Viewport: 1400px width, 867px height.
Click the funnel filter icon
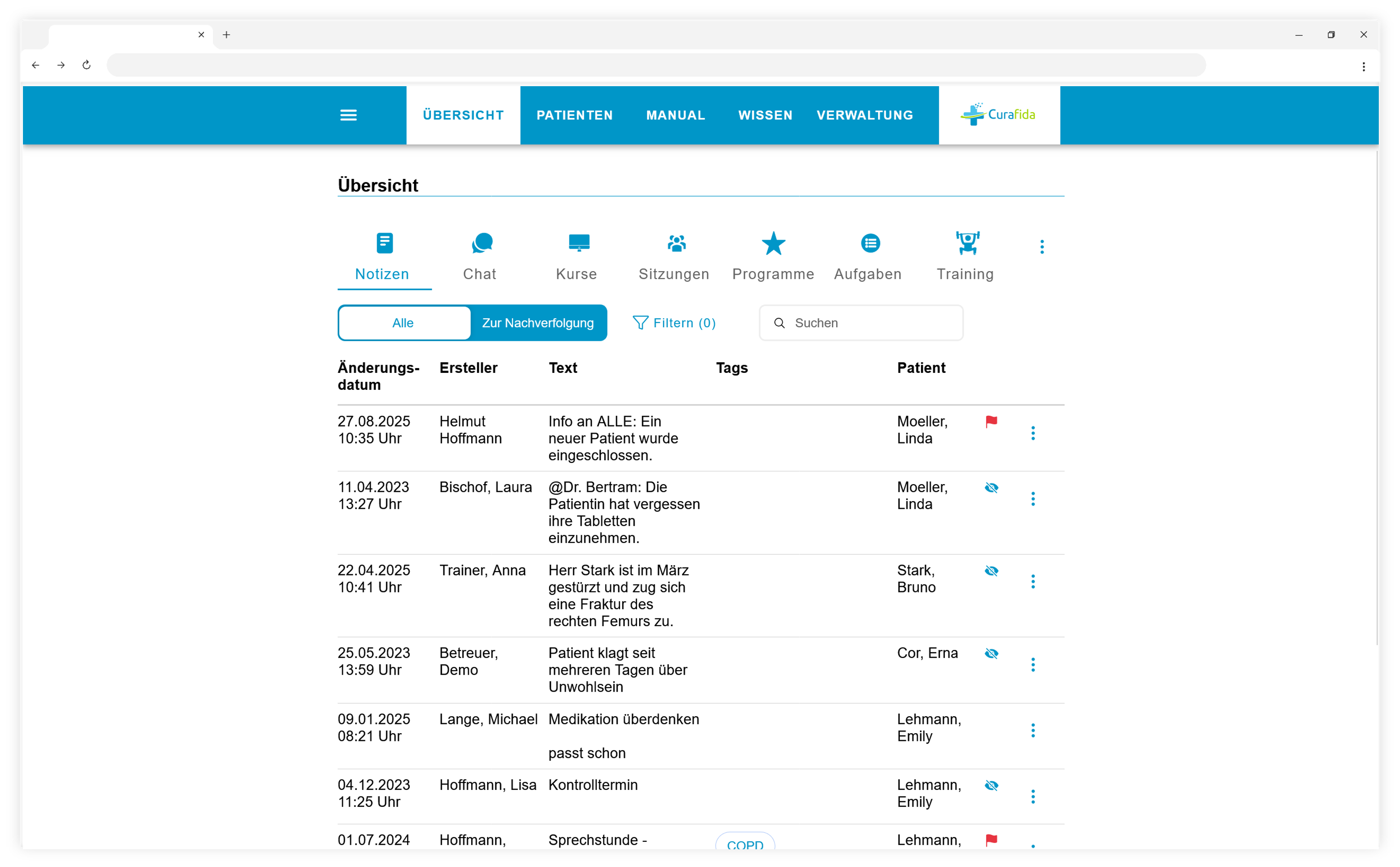pyautogui.click(x=640, y=323)
